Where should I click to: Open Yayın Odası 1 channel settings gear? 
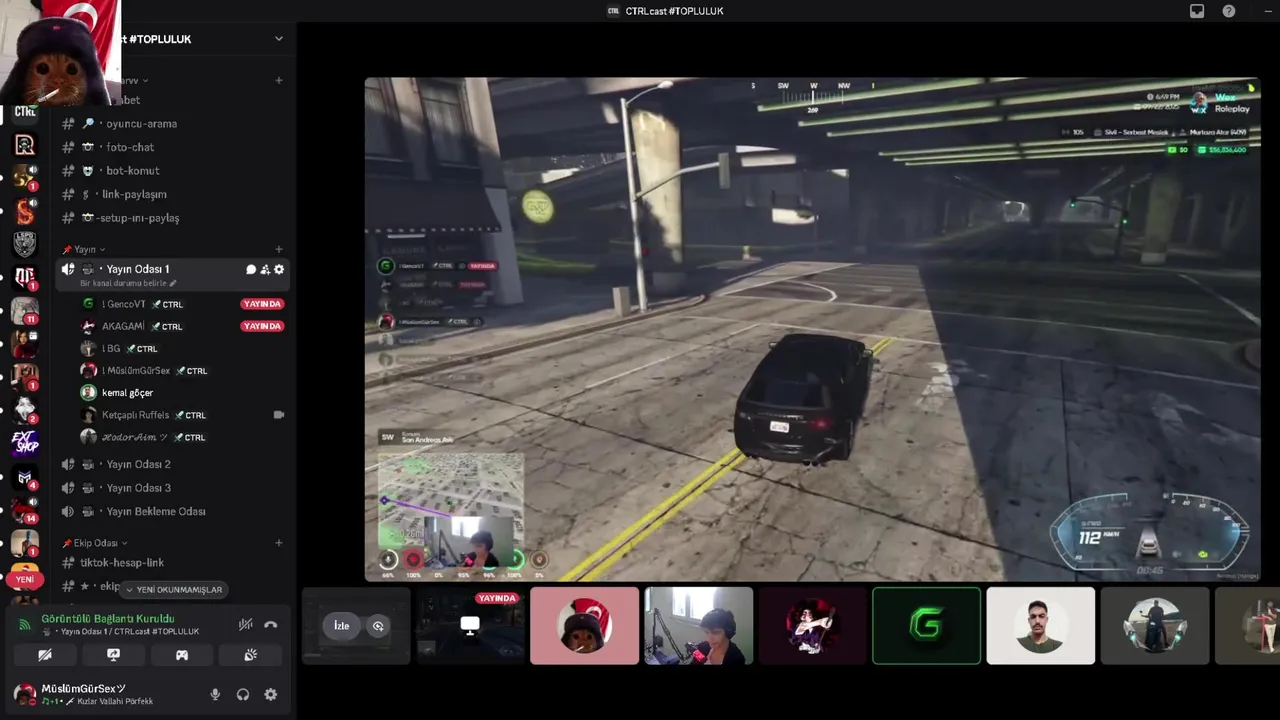point(279,269)
